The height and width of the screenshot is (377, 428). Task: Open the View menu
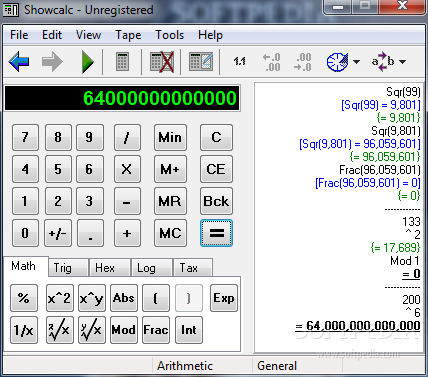(88, 35)
